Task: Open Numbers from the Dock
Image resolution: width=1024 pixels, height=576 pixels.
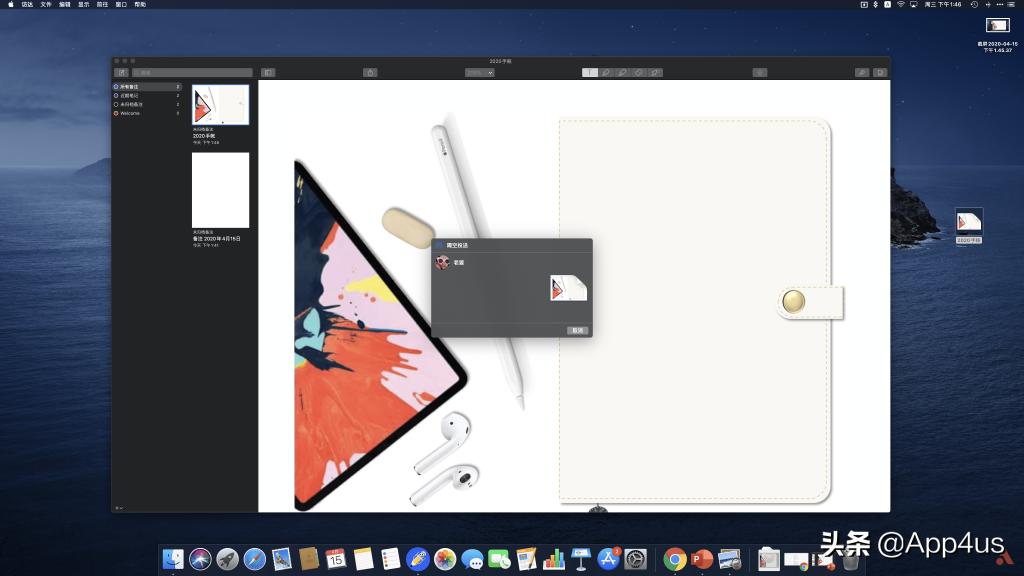Action: tap(554, 559)
